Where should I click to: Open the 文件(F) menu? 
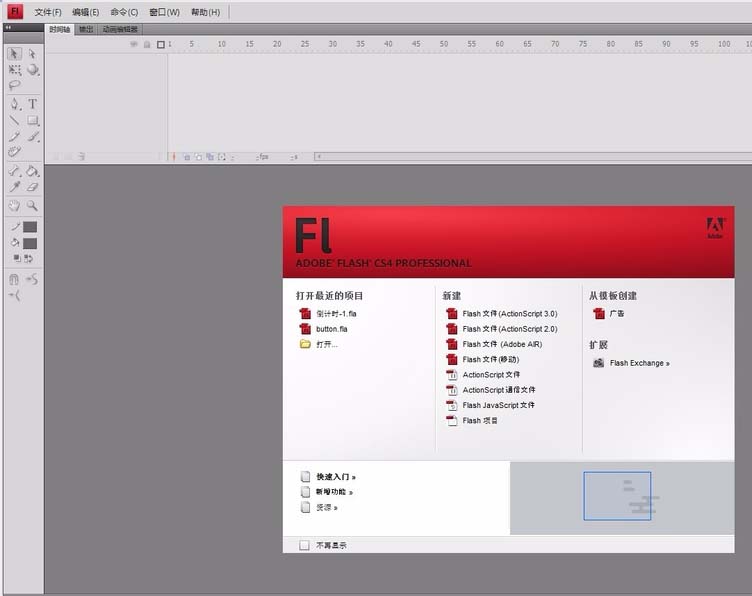click(x=48, y=12)
